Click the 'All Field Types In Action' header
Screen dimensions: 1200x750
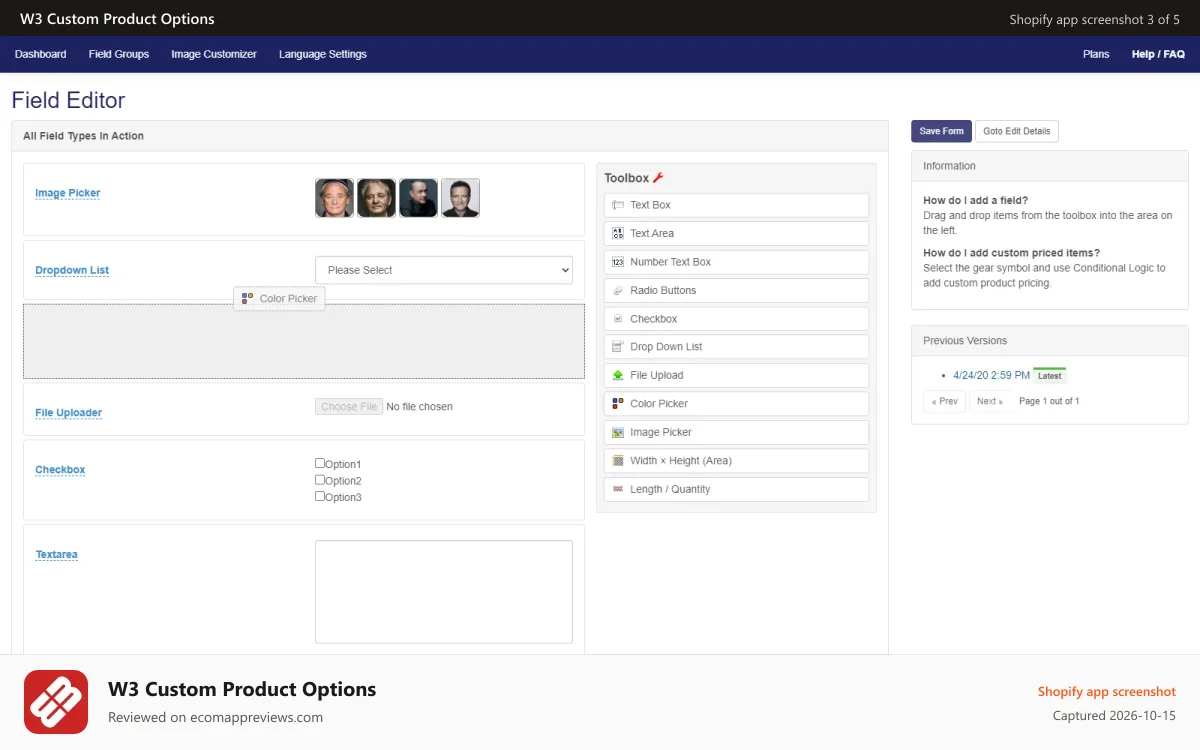click(x=83, y=136)
